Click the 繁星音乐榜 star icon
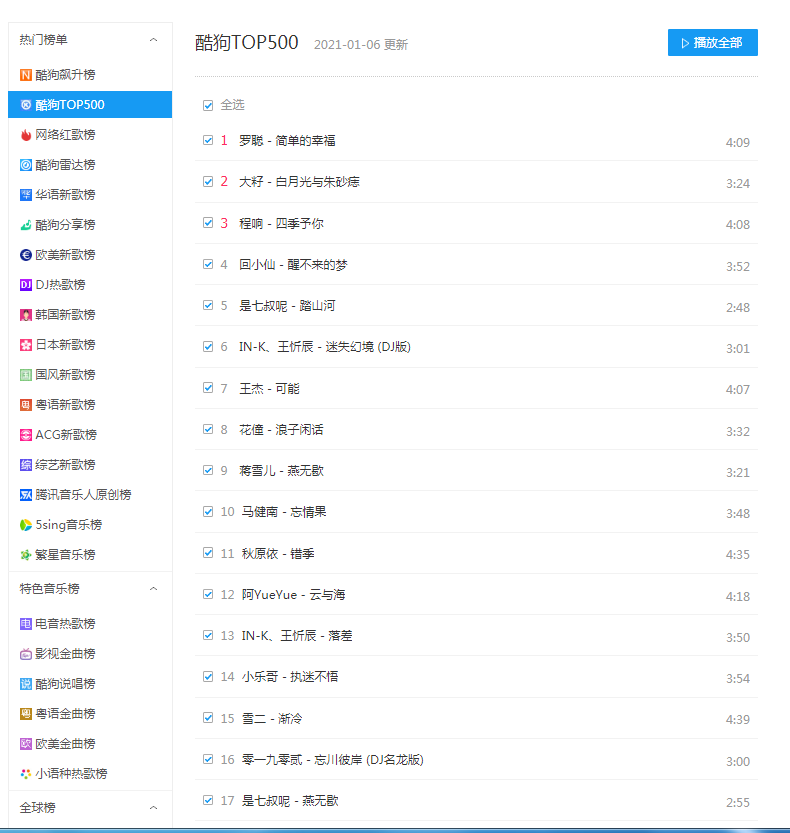The image size is (790, 833). point(26,555)
